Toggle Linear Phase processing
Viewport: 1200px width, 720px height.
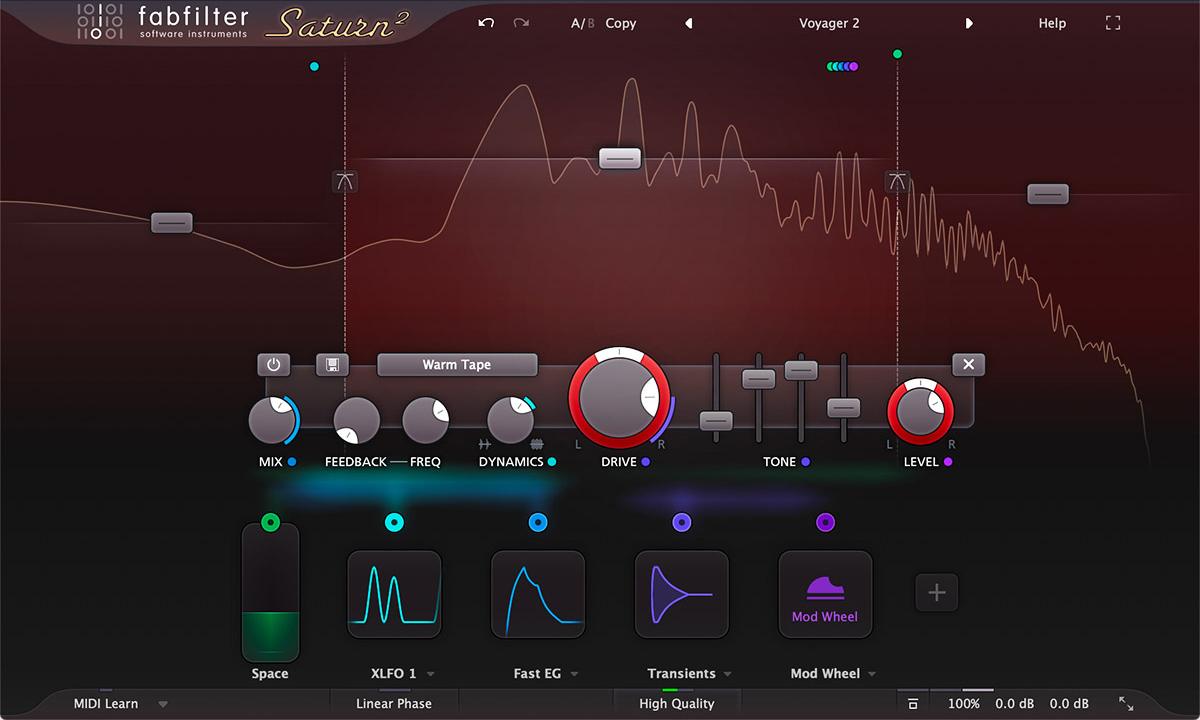click(x=394, y=703)
